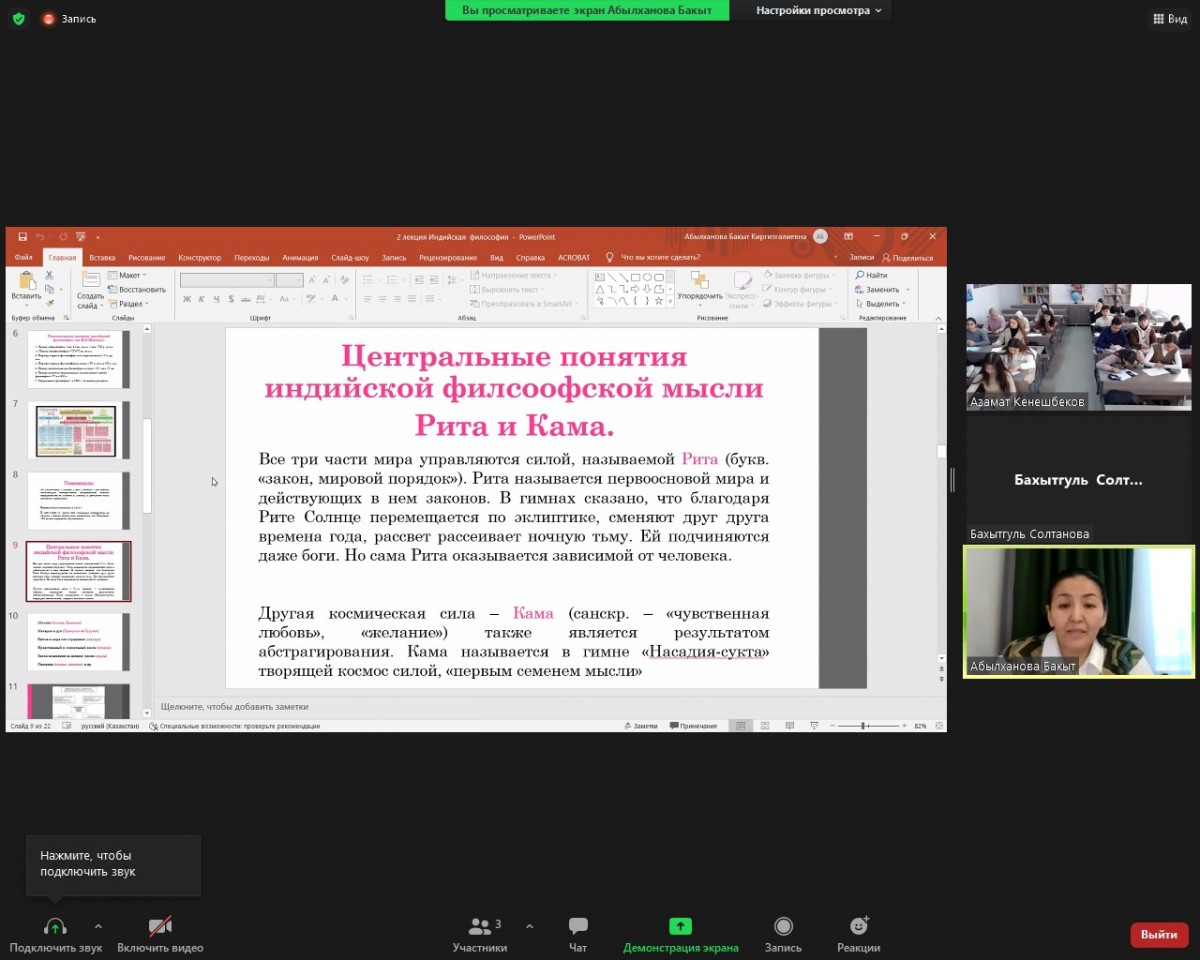1200x960 pixels.
Task: Expand the arrow next to Участники
Action: click(529, 926)
